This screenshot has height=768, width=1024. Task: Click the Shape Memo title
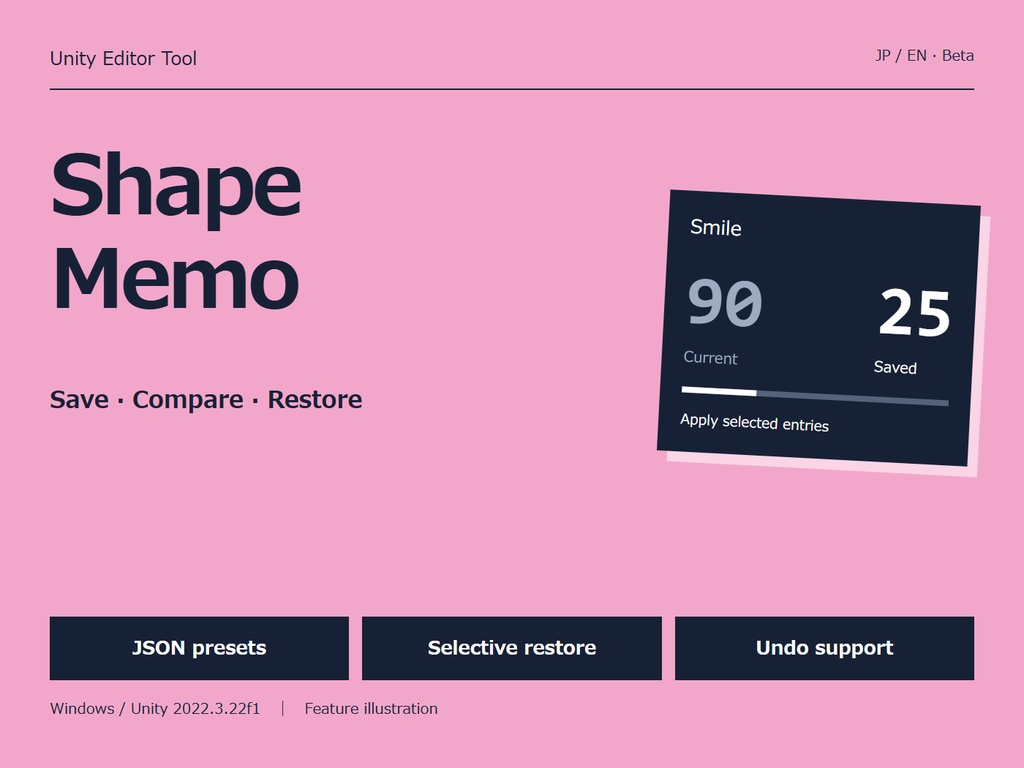coord(176,231)
